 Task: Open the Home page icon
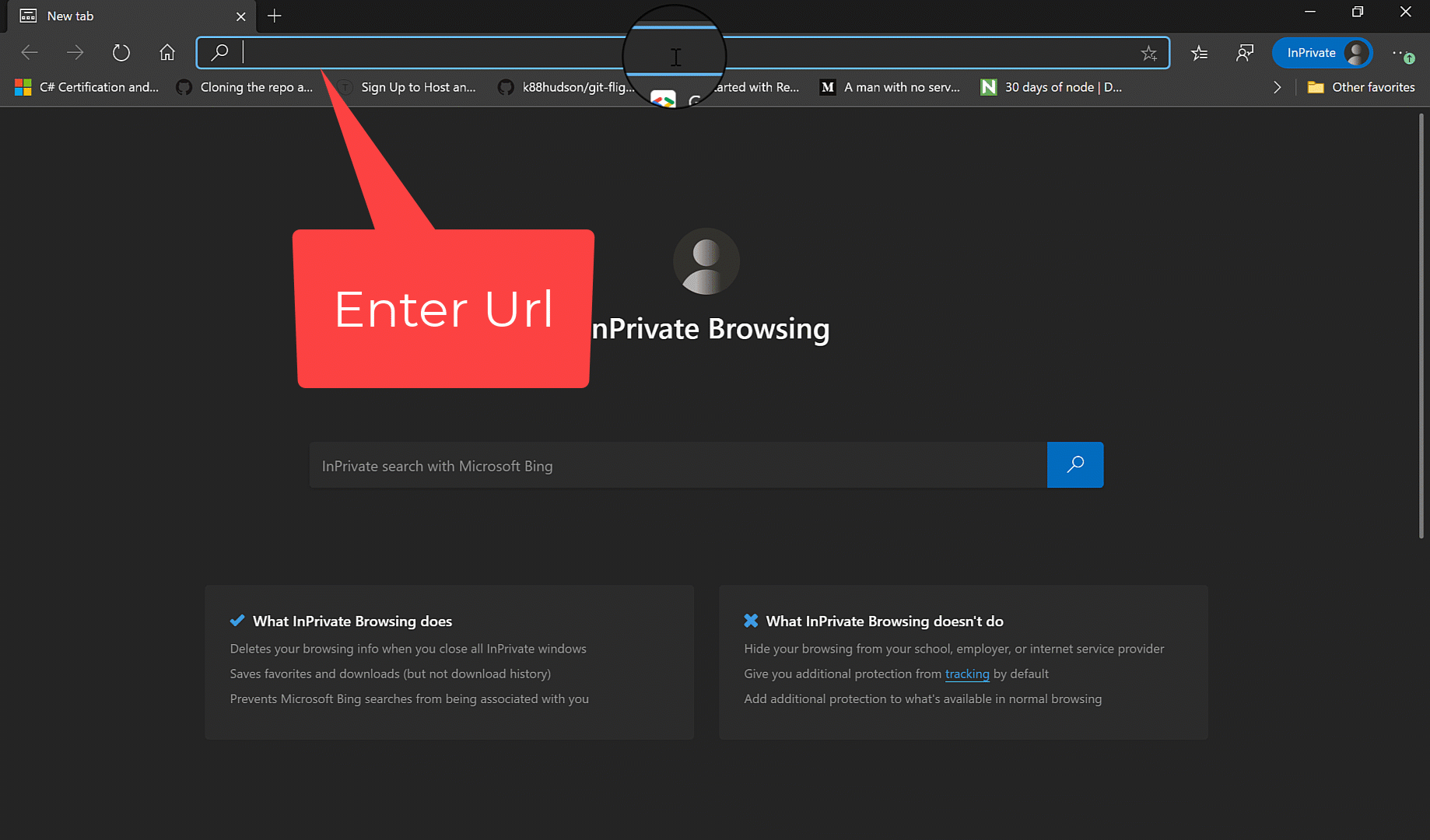pos(166,52)
